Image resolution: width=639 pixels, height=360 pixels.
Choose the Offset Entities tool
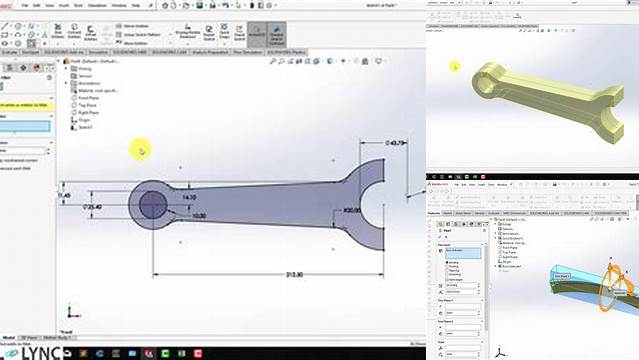(x=90, y=33)
